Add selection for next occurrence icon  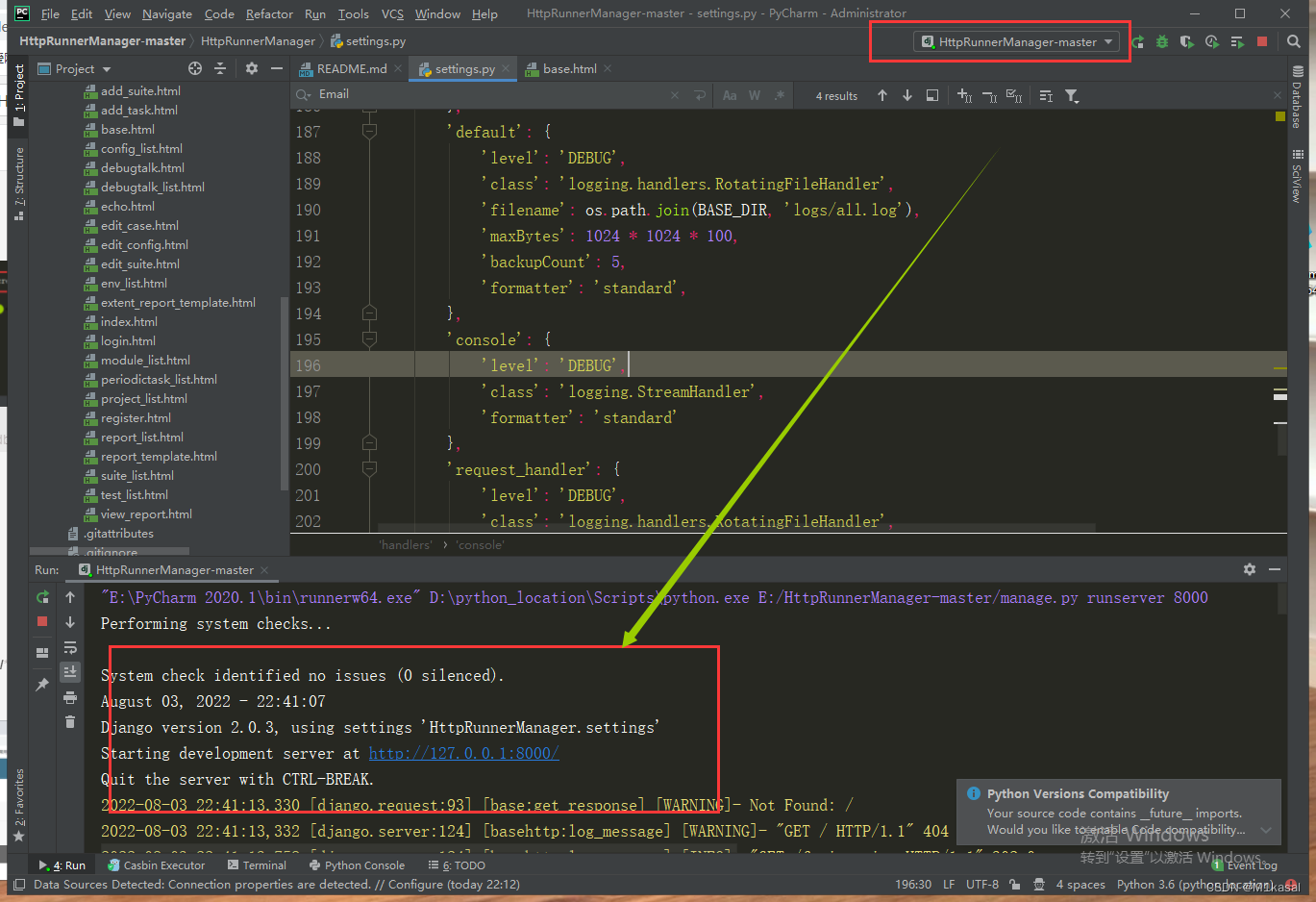click(964, 95)
